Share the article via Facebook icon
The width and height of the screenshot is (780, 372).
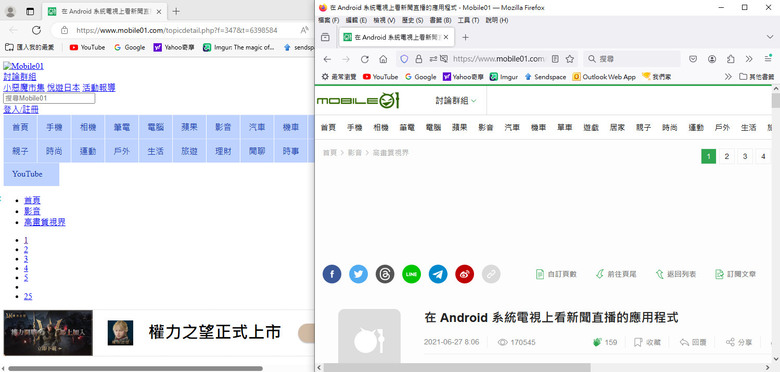[x=332, y=274]
